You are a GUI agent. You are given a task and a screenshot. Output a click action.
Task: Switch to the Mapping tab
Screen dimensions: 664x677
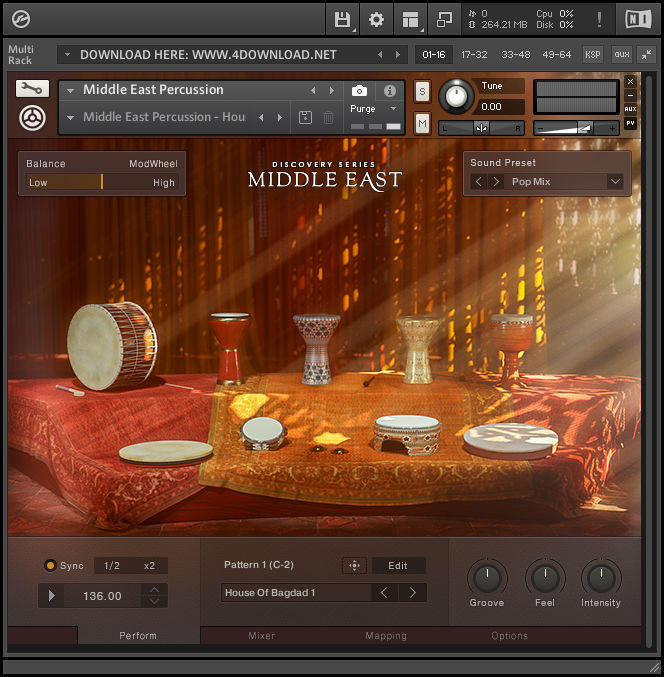pos(386,636)
